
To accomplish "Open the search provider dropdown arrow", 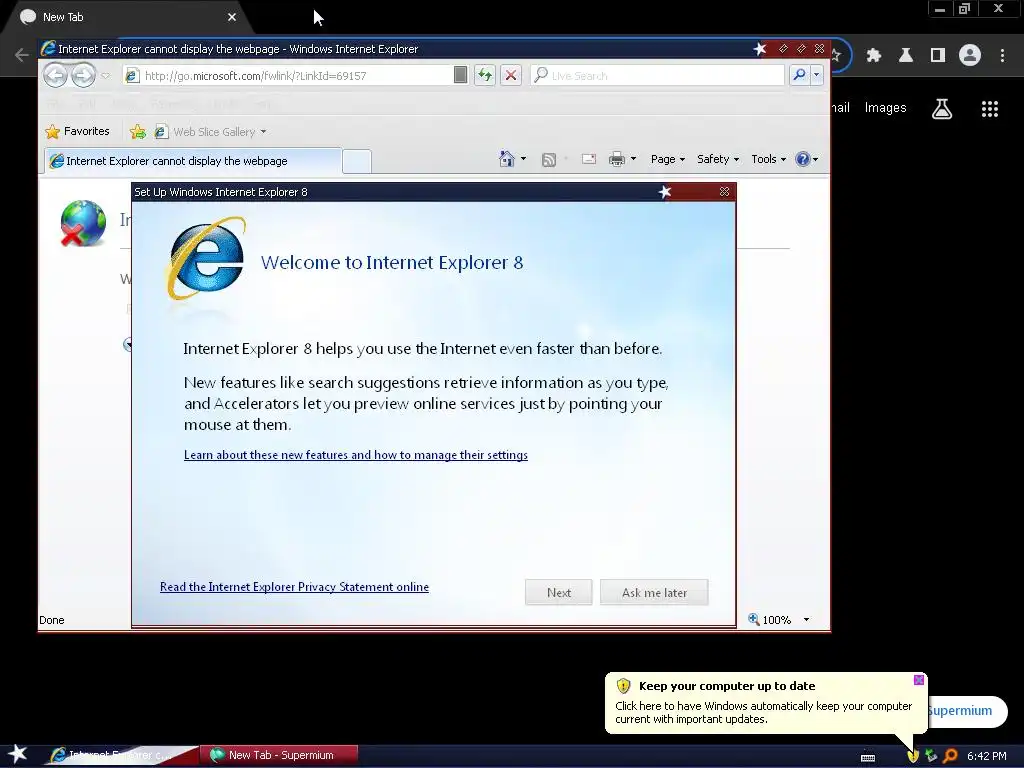I will pos(816,75).
